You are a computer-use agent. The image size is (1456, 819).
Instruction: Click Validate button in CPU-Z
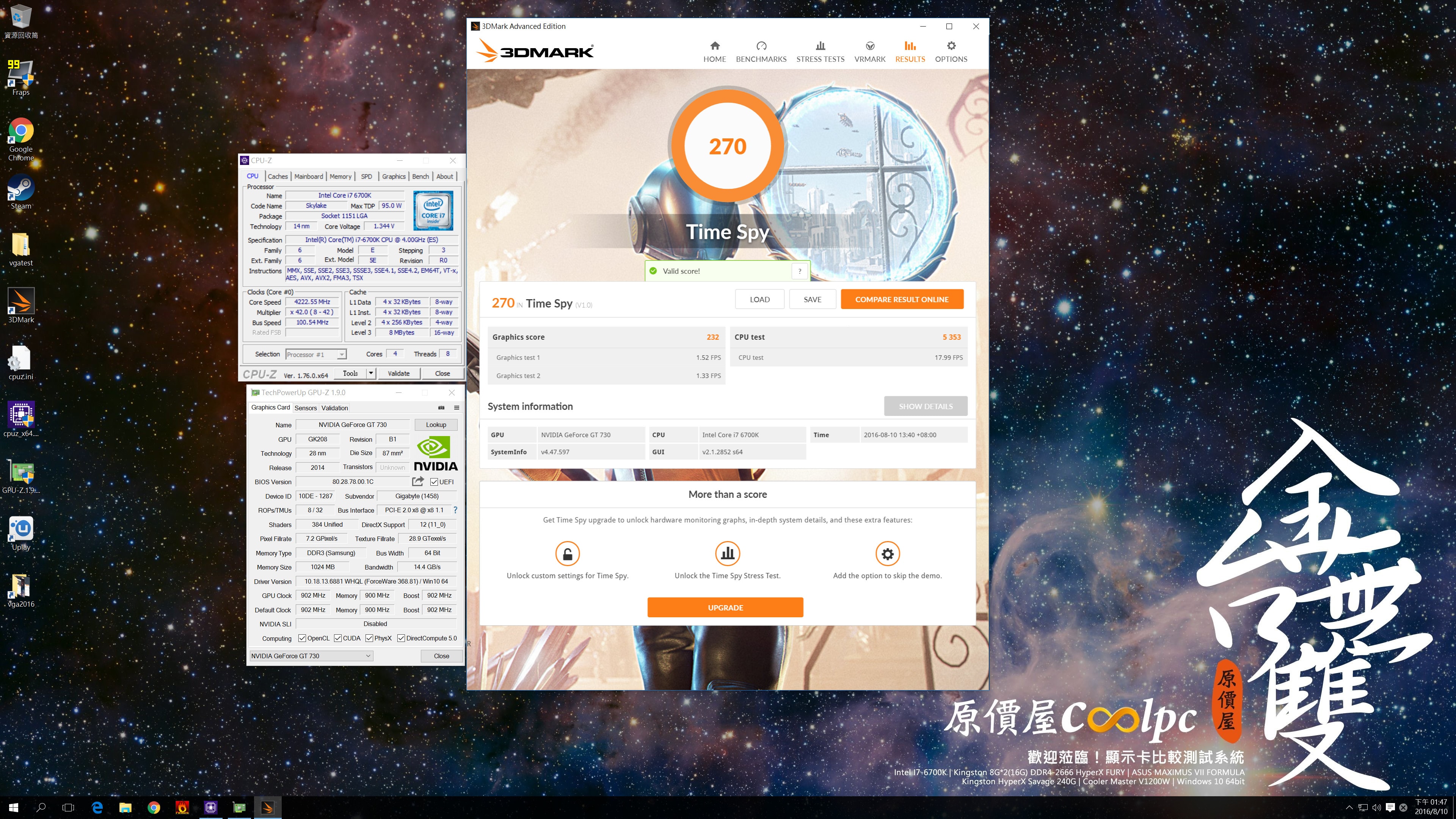click(399, 373)
